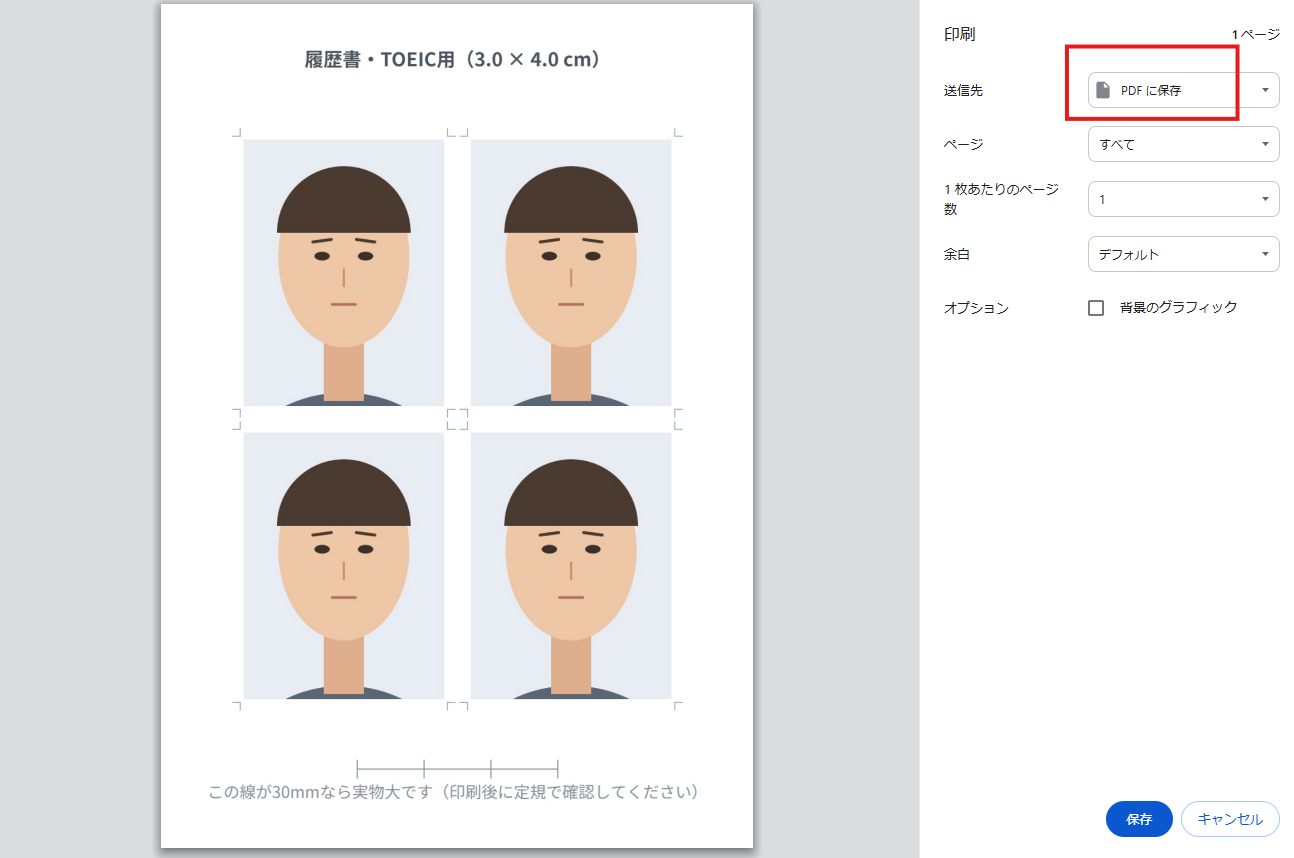Expand the ページ dropdown set to すべて
Screen dimensions: 1294x858
pyautogui.click(x=1183, y=144)
